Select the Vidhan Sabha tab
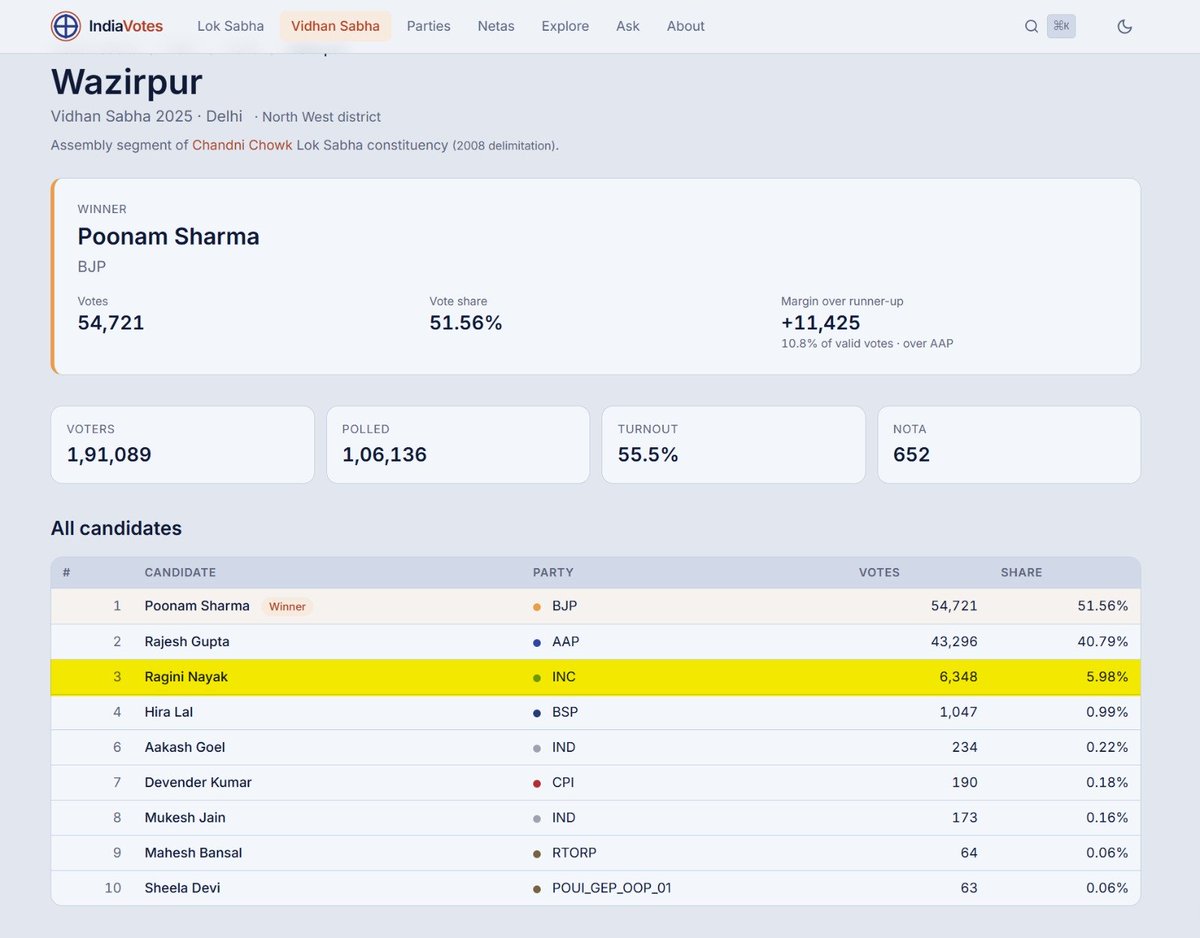1200x938 pixels. click(335, 26)
